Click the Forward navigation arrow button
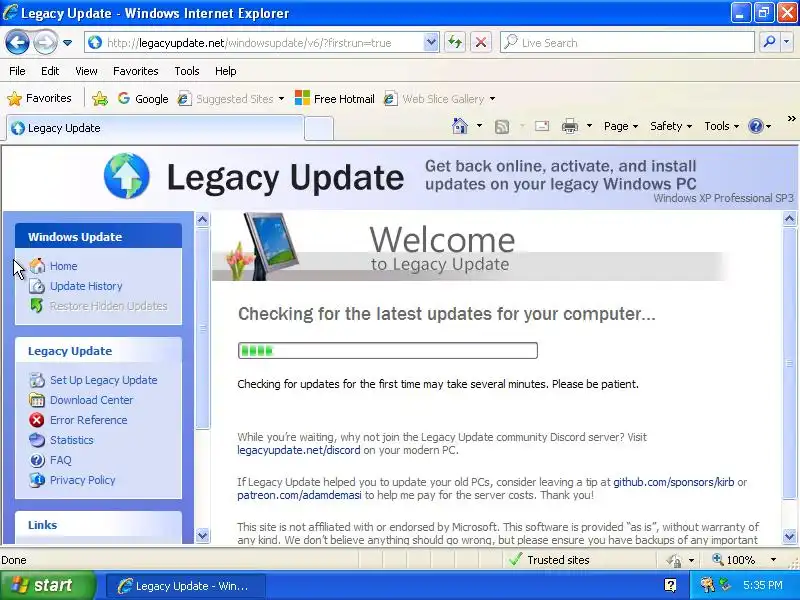 [45, 42]
